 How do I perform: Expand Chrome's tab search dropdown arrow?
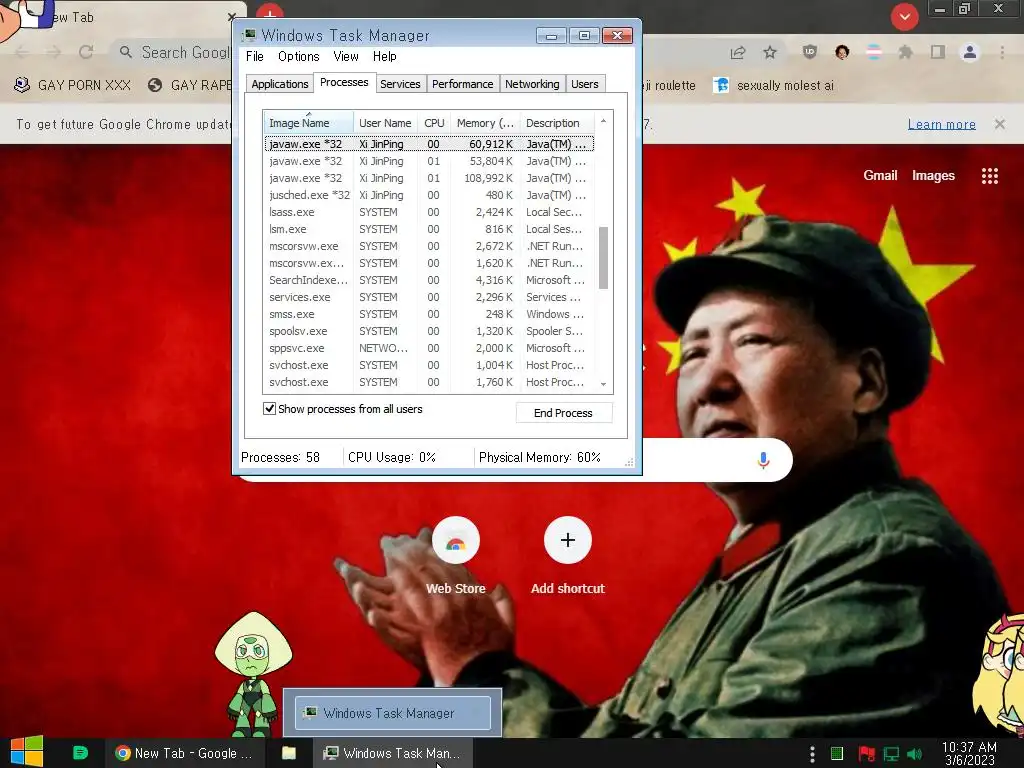pyautogui.click(x=904, y=17)
